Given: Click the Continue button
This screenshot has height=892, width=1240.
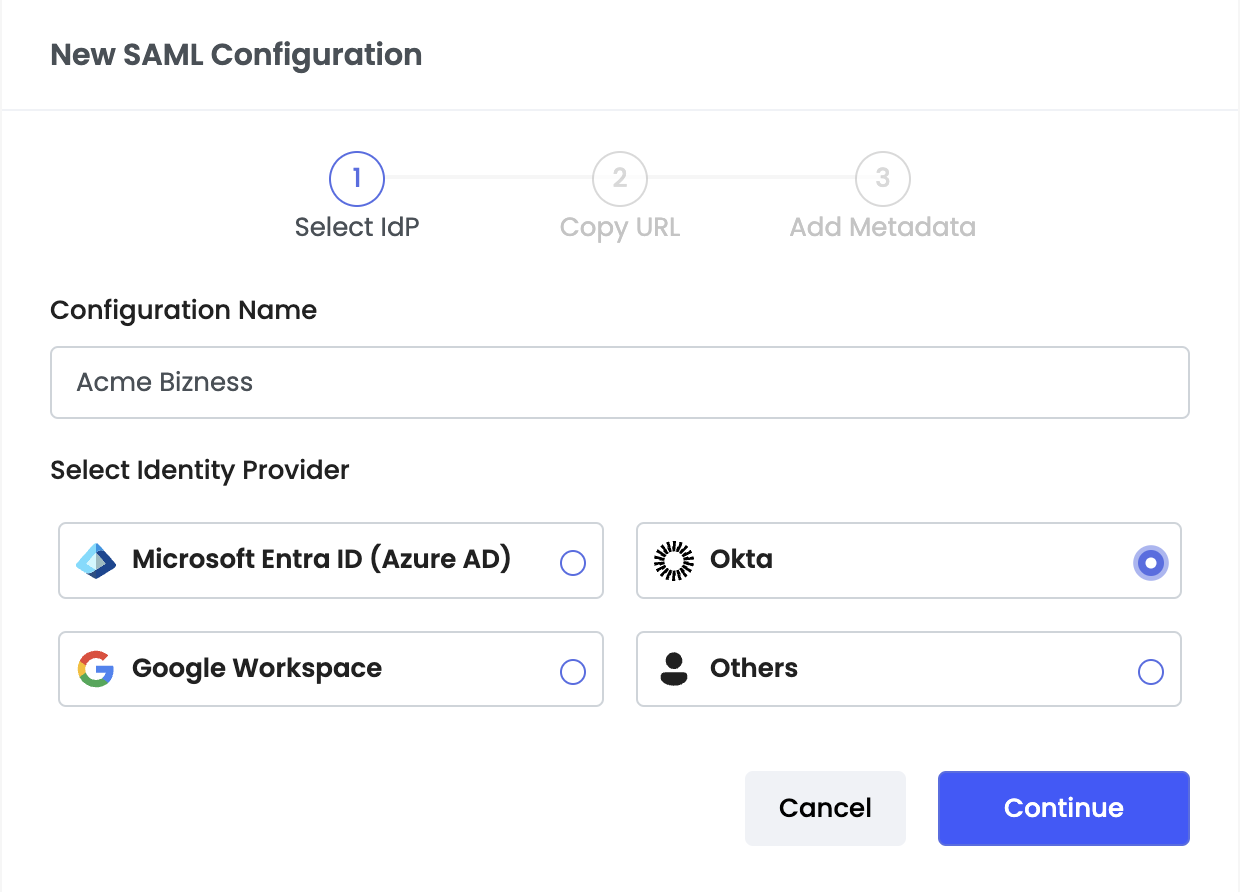Looking at the screenshot, I should tap(1064, 808).
